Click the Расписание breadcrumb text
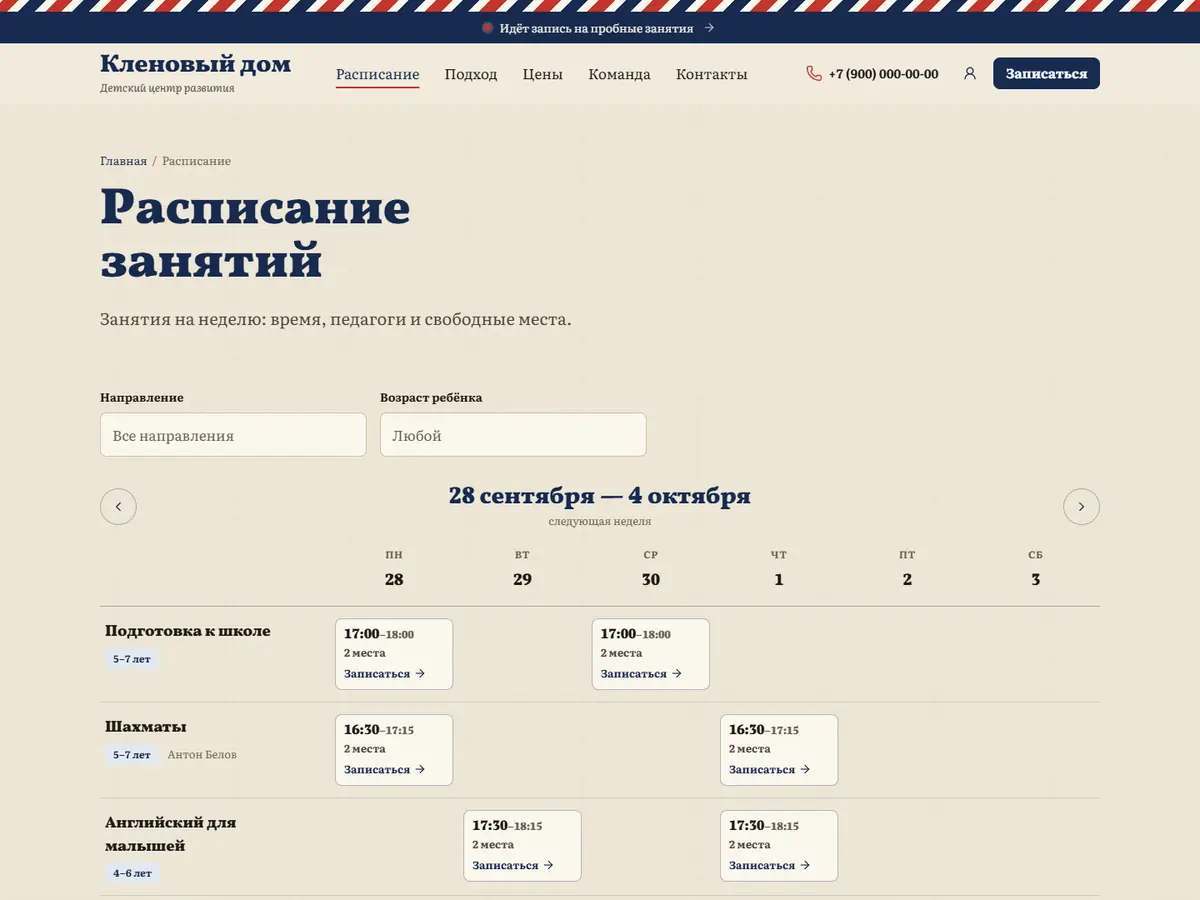This screenshot has height=900, width=1200. (197, 161)
